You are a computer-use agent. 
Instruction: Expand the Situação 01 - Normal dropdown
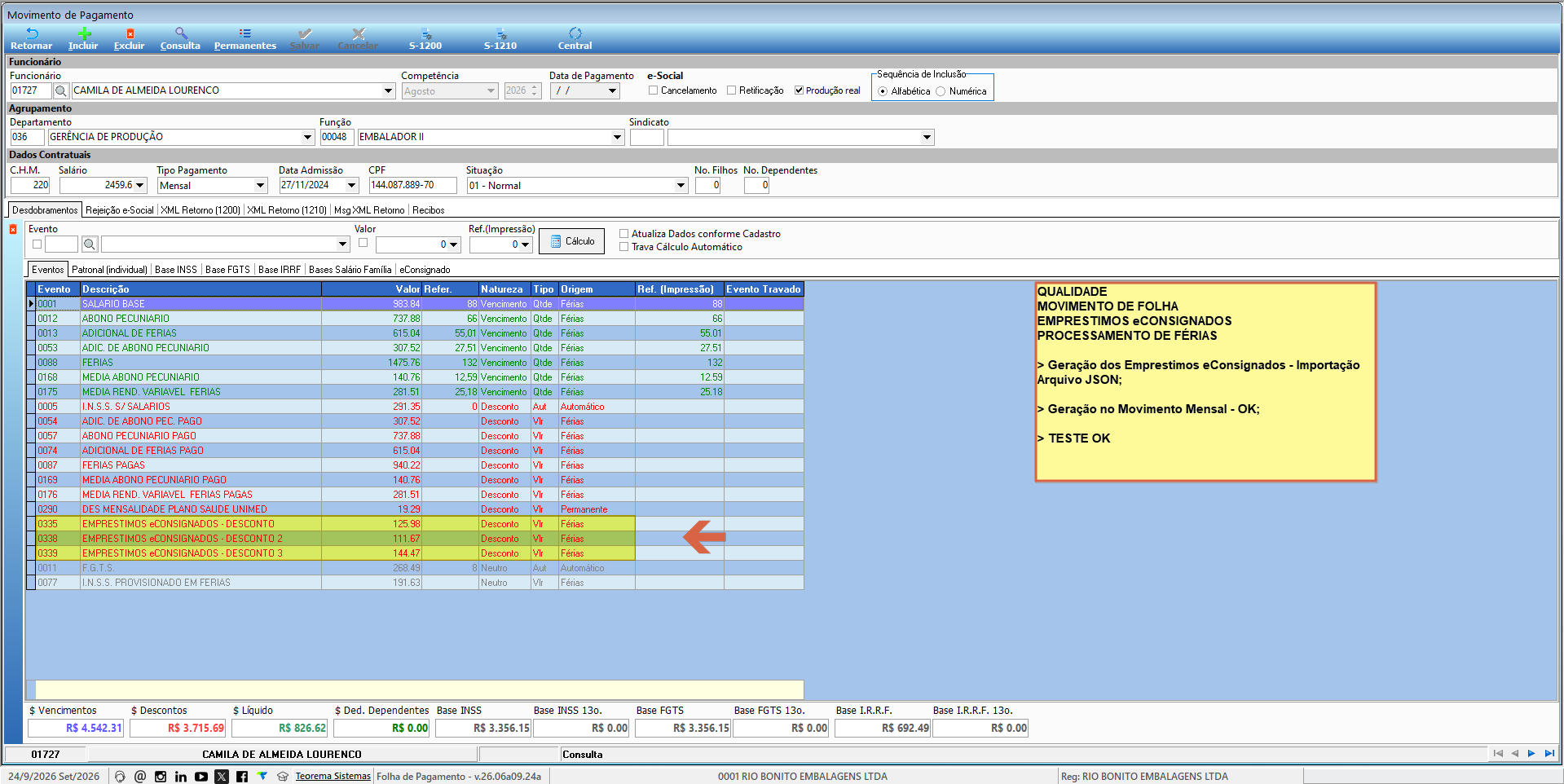[681, 186]
